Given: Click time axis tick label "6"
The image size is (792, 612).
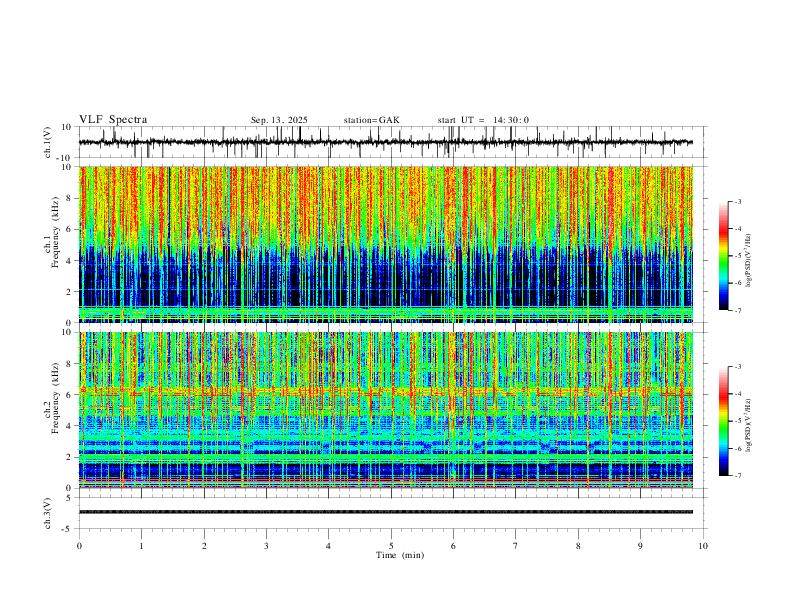Looking at the screenshot, I should 453,546.
